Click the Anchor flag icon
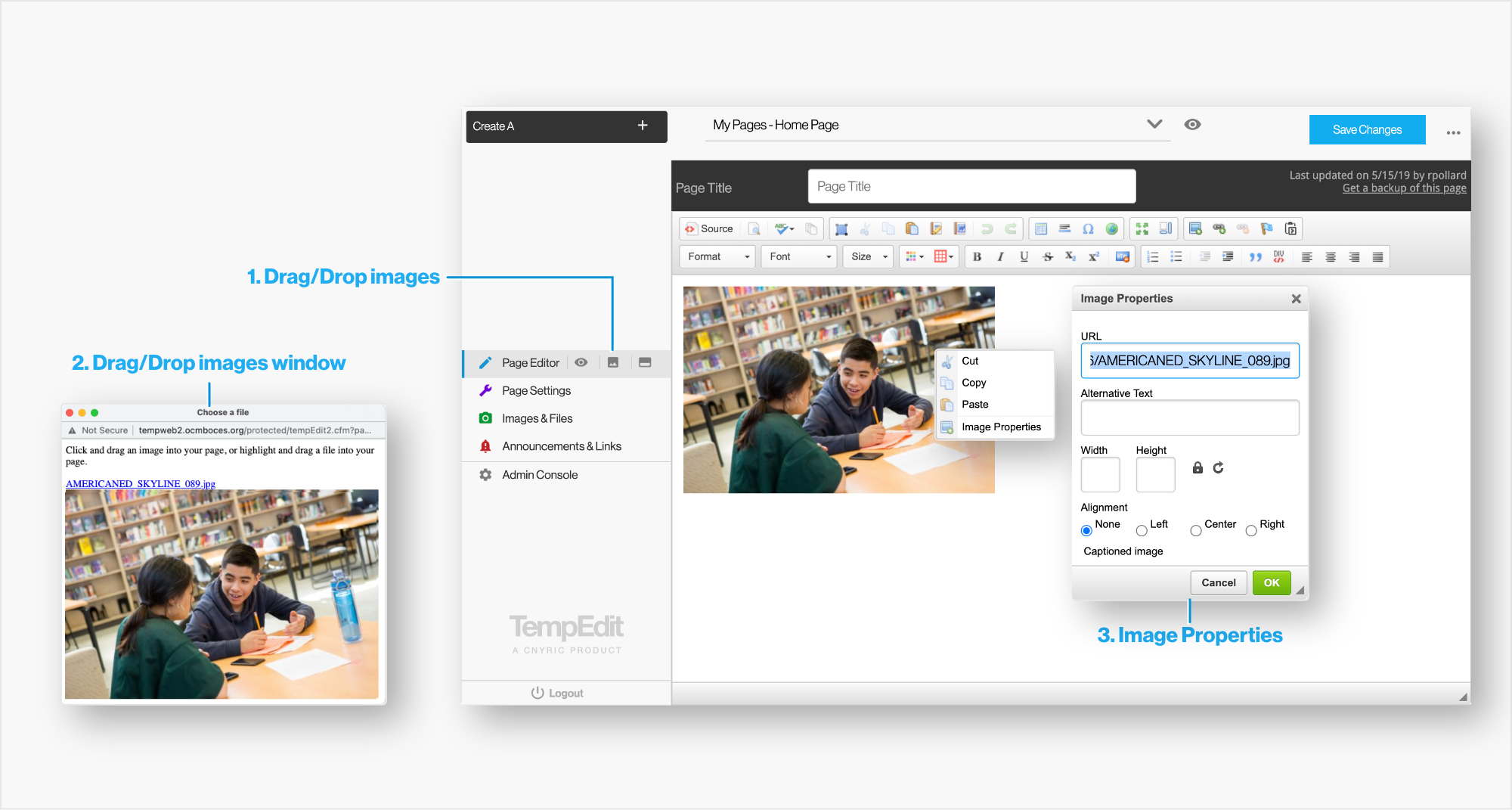Screen dimensions: 1512x810 point(1267,228)
